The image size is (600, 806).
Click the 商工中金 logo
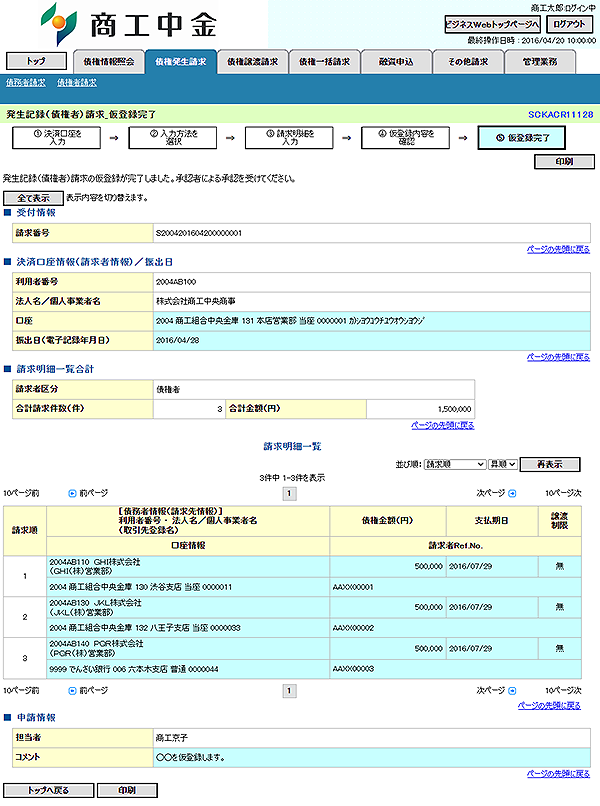(129, 24)
